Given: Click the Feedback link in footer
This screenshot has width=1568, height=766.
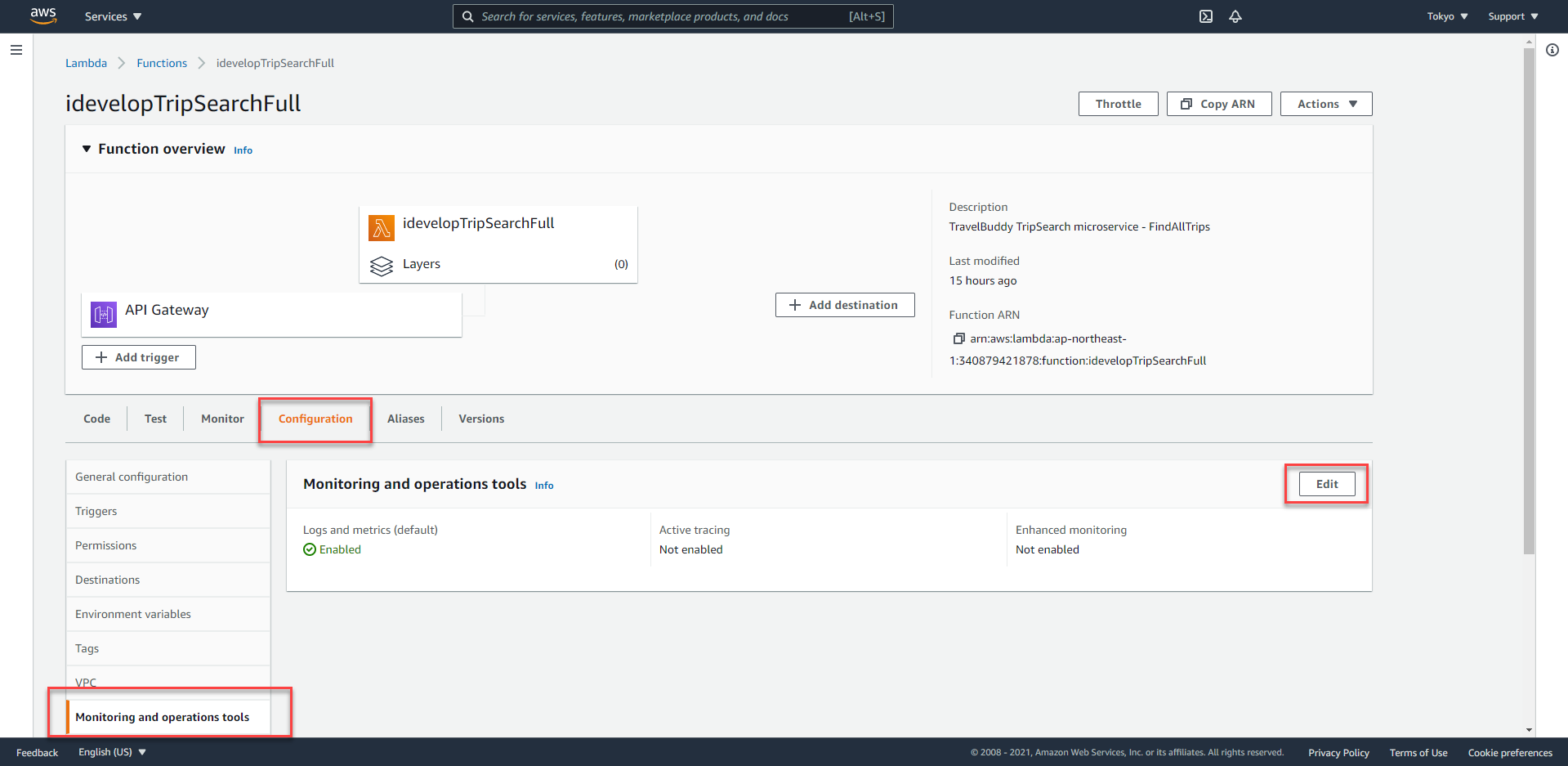Looking at the screenshot, I should (37, 752).
